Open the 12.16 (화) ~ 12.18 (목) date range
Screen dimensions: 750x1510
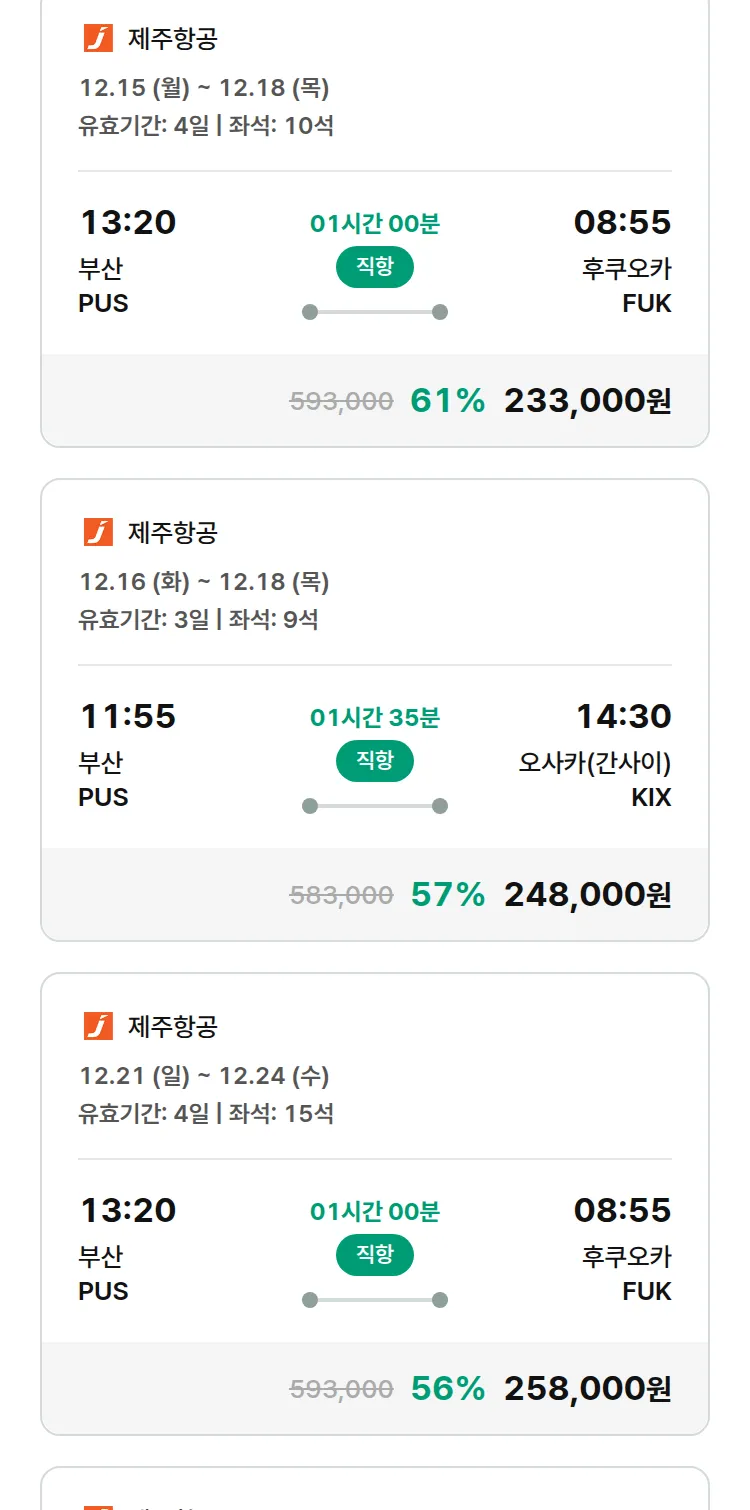(204, 582)
